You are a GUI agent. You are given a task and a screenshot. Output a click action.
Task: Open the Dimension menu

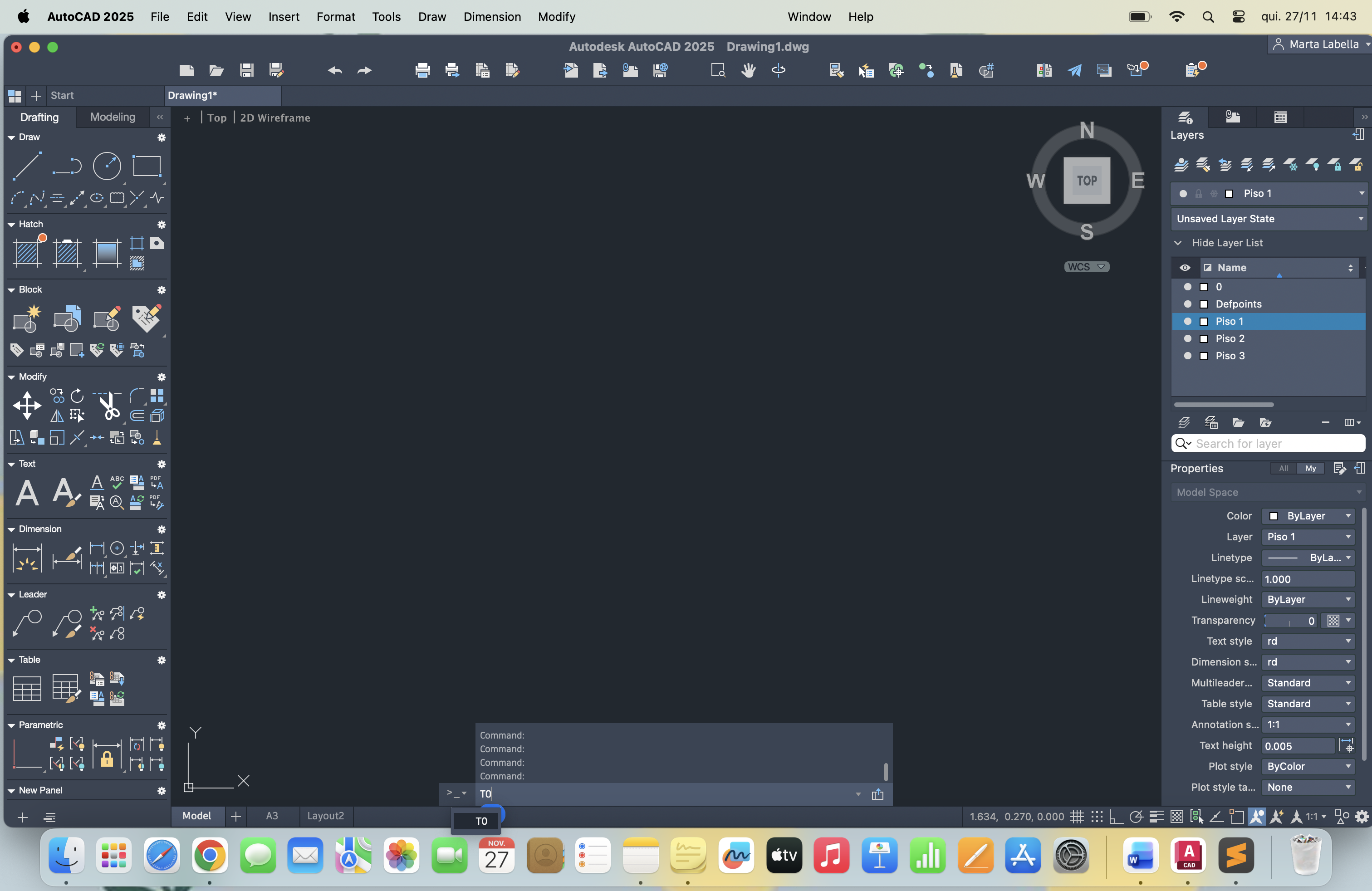(492, 17)
